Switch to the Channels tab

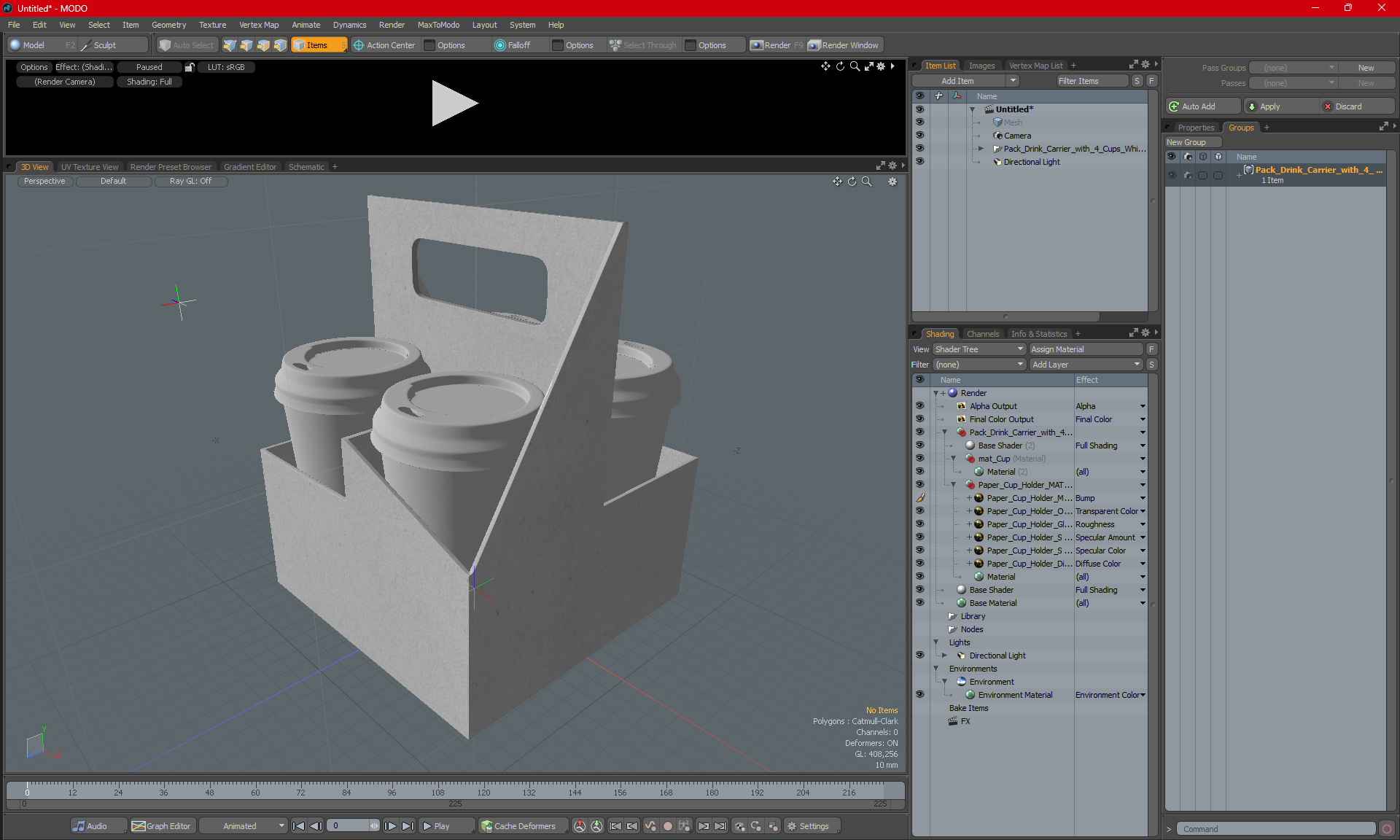pyautogui.click(x=983, y=334)
